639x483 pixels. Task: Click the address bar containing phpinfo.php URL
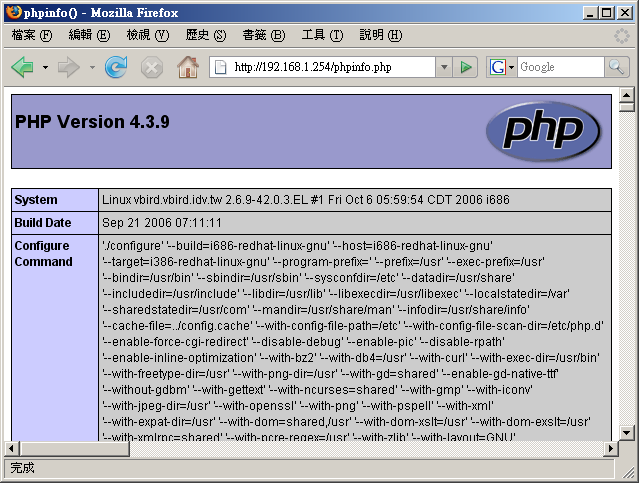point(330,67)
